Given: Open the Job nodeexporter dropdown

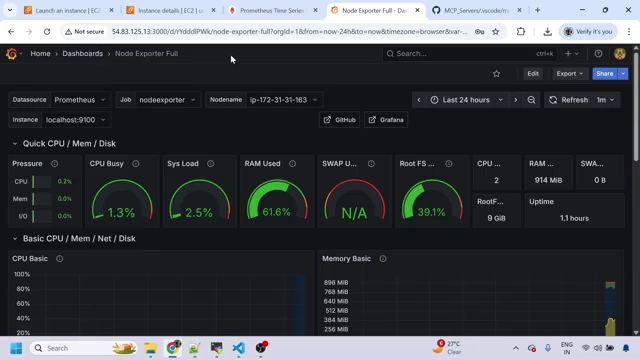Looking at the screenshot, I should coord(167,100).
